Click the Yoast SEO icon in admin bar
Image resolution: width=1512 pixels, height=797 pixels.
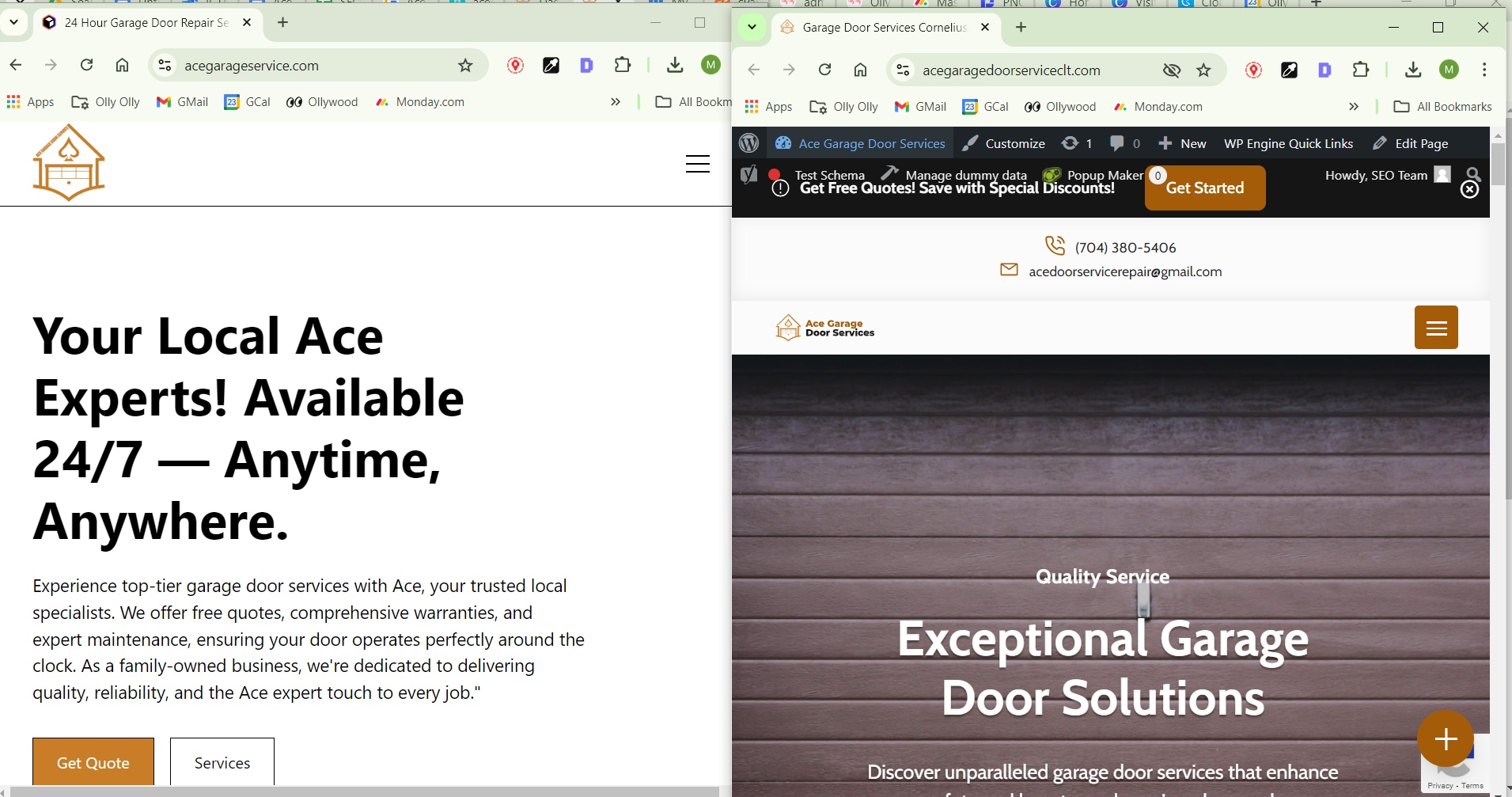pyautogui.click(x=748, y=175)
